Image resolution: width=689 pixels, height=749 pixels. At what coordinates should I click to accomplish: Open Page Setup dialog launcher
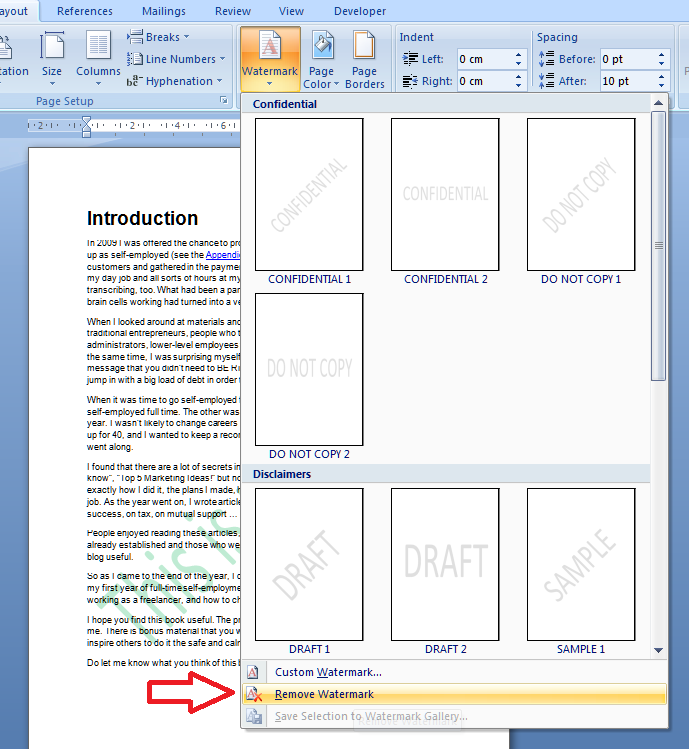pos(223,102)
